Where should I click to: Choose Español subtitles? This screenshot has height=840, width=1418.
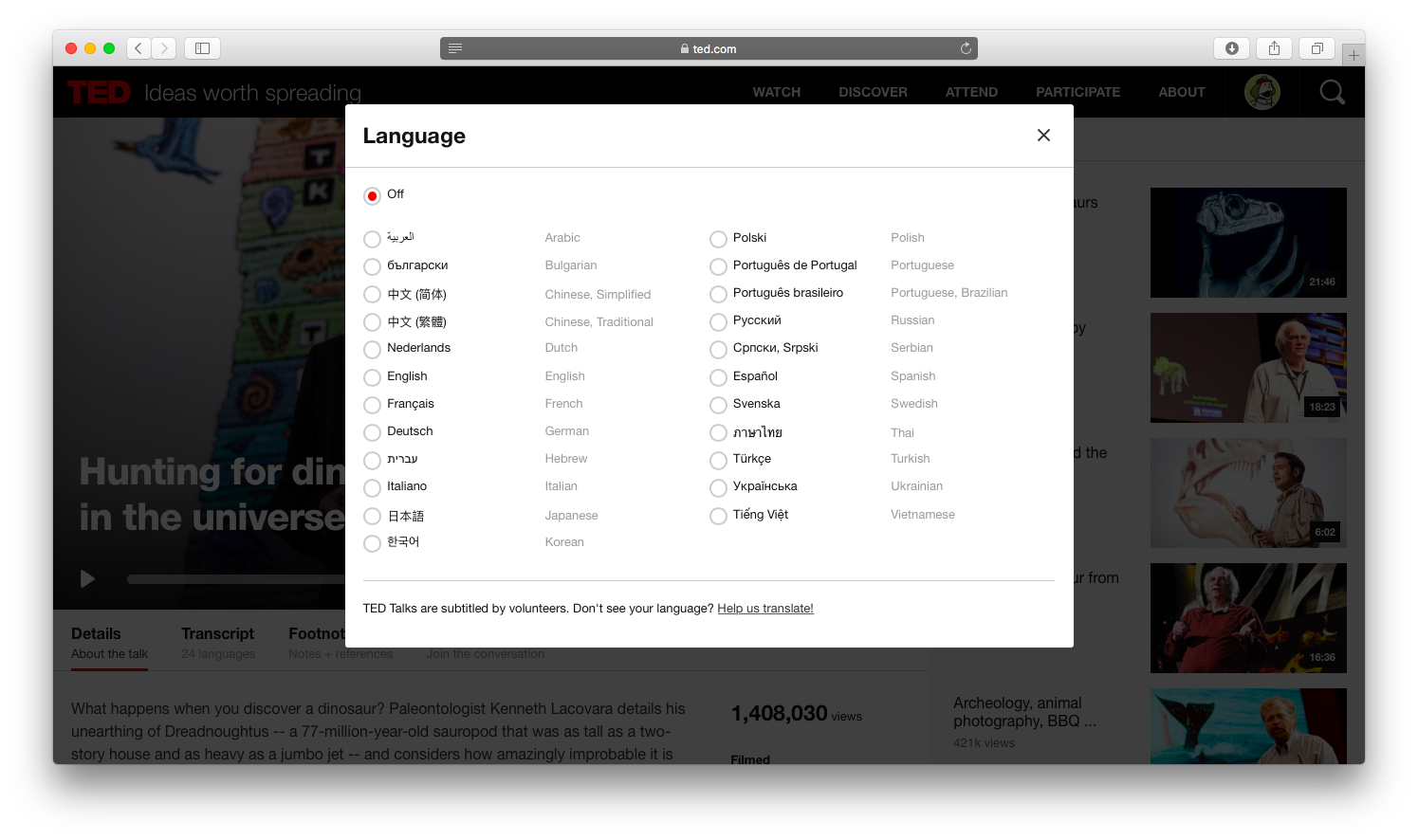(x=719, y=377)
